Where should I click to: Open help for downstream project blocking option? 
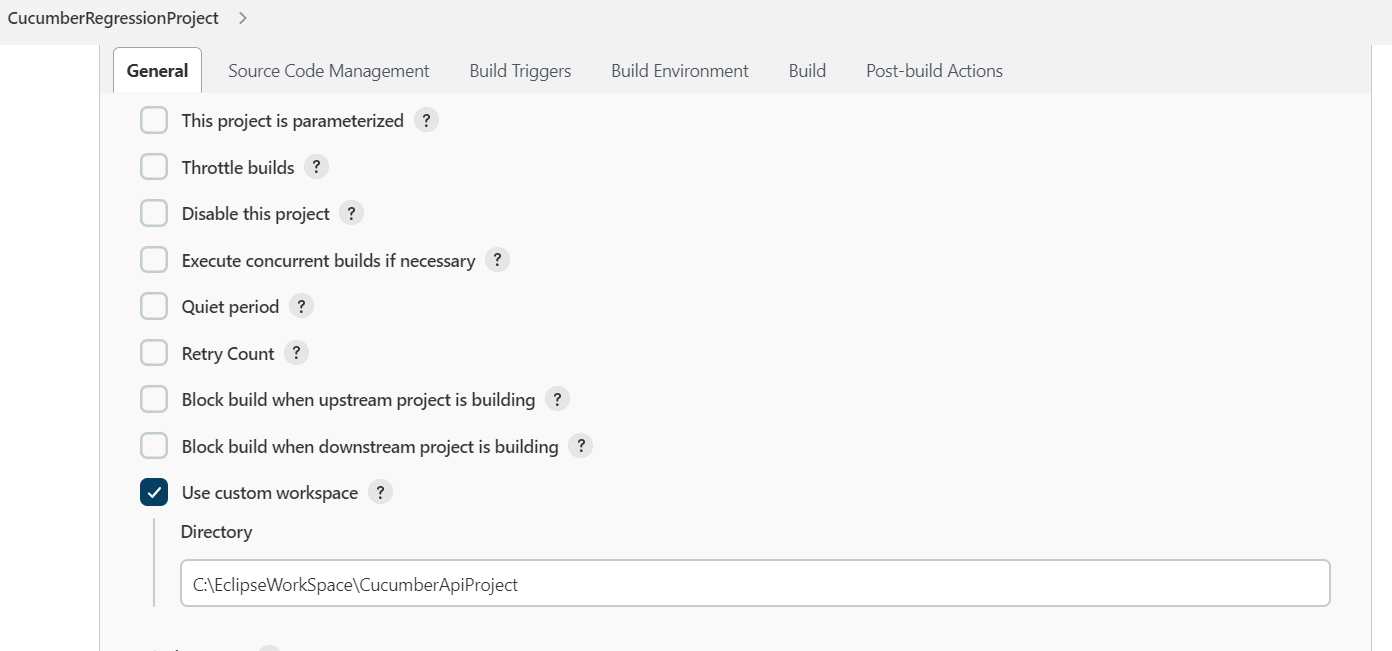click(x=581, y=446)
